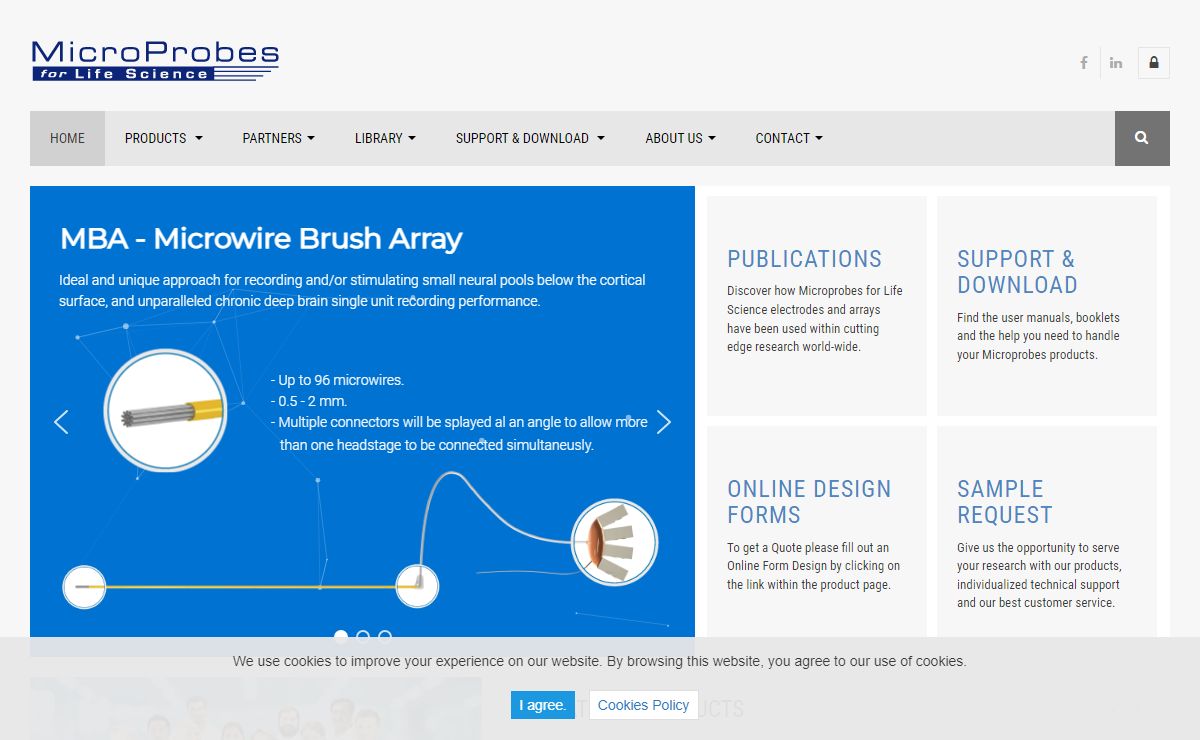The width and height of the screenshot is (1200, 740).
Task: Click the 'Up to 96 microwires' text
Action: coord(337,380)
